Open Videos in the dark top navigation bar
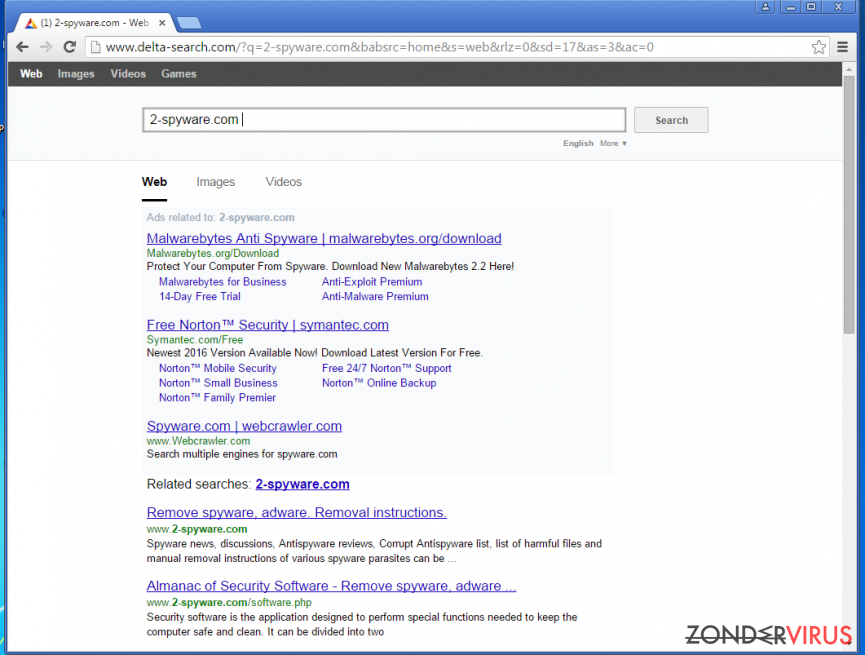The image size is (865, 655). click(128, 73)
